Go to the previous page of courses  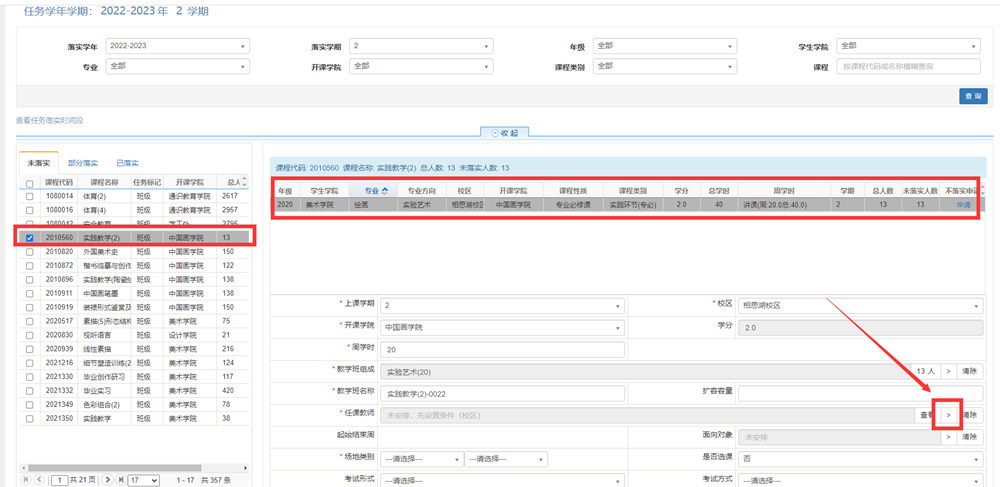coord(41,480)
